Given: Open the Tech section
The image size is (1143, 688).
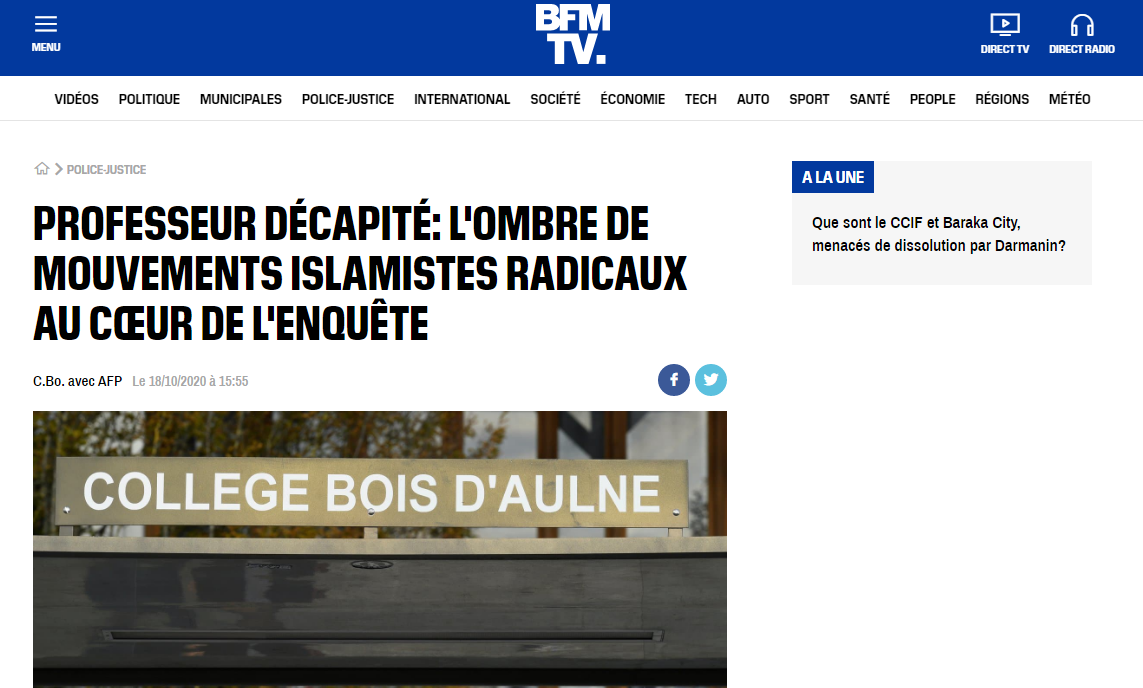Looking at the screenshot, I should coord(701,99).
